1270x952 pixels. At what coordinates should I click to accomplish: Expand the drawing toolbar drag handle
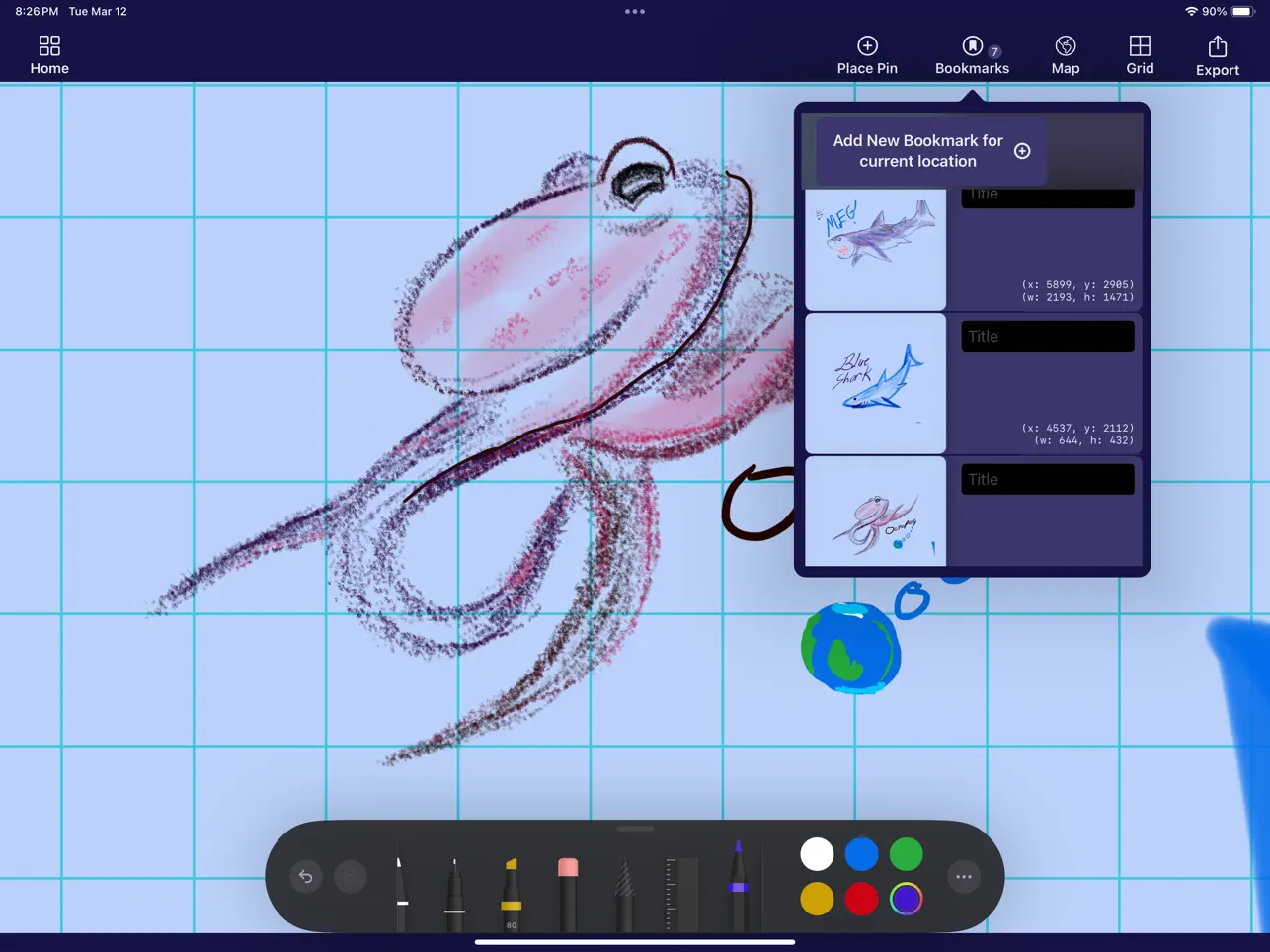pyautogui.click(x=635, y=829)
